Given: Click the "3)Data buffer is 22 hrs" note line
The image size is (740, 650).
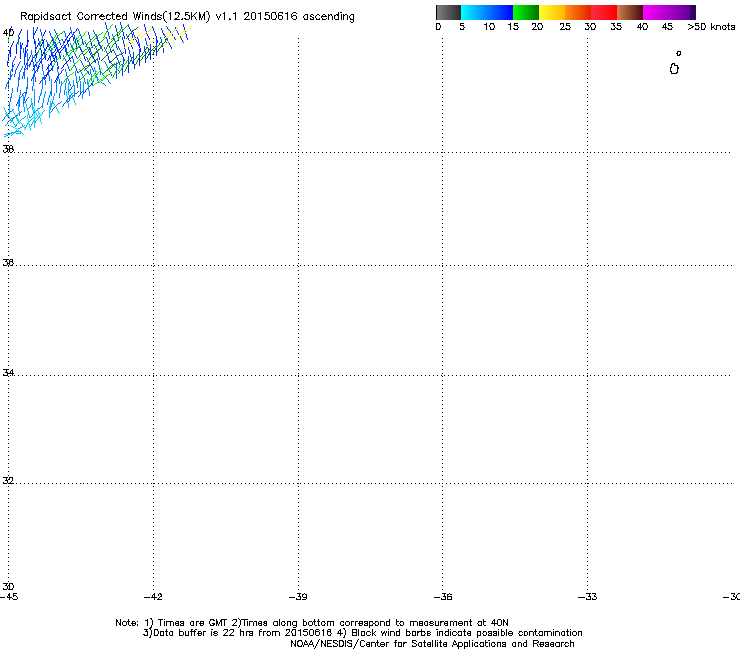Looking at the screenshot, I should pos(362,633).
